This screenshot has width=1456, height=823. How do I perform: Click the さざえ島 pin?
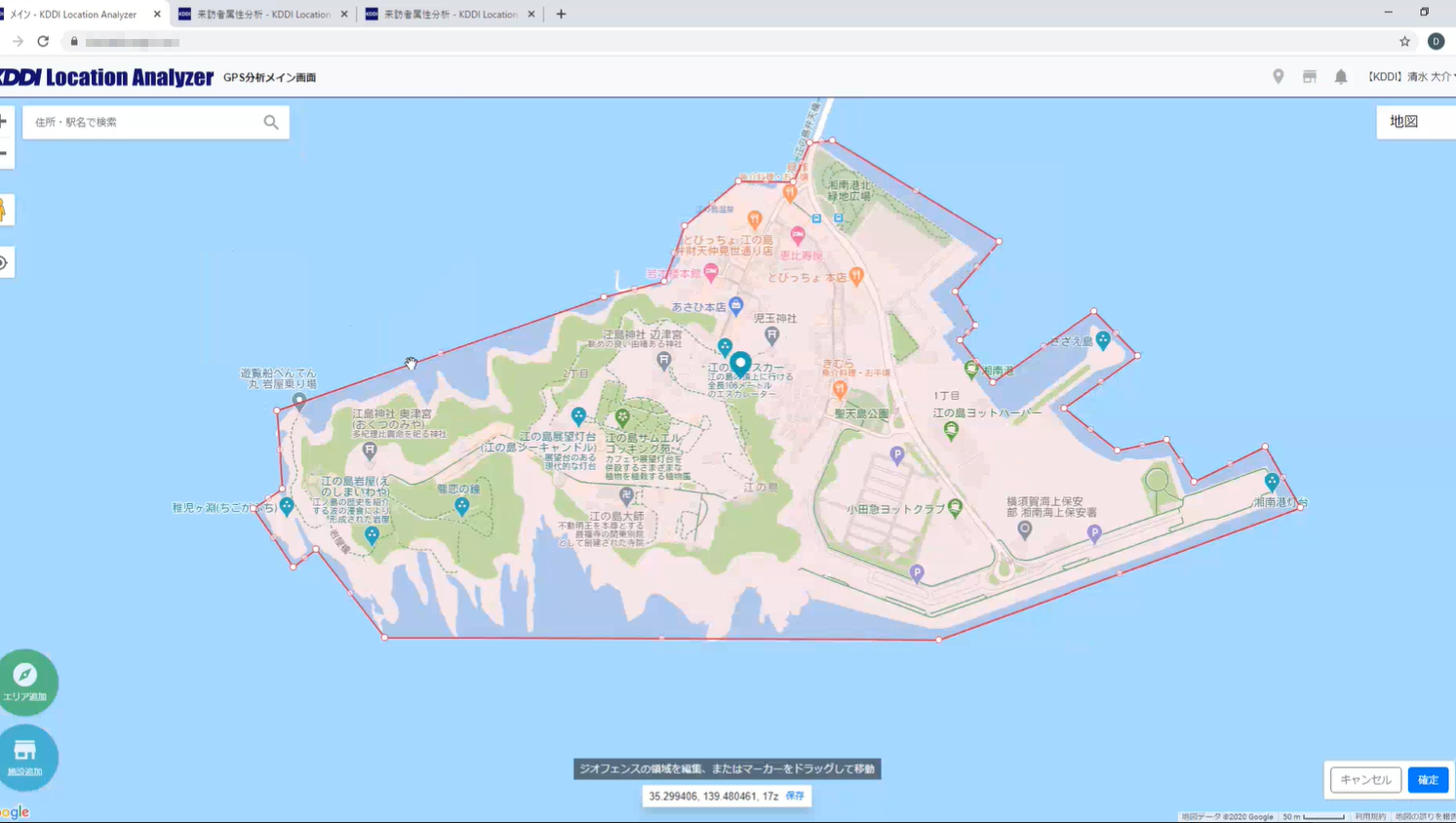[x=1103, y=339]
